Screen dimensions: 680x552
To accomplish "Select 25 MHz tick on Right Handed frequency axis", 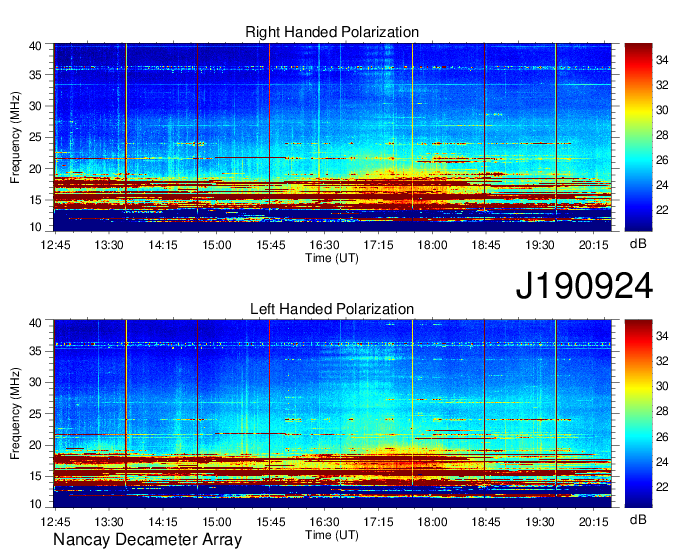I will tap(36, 137).
